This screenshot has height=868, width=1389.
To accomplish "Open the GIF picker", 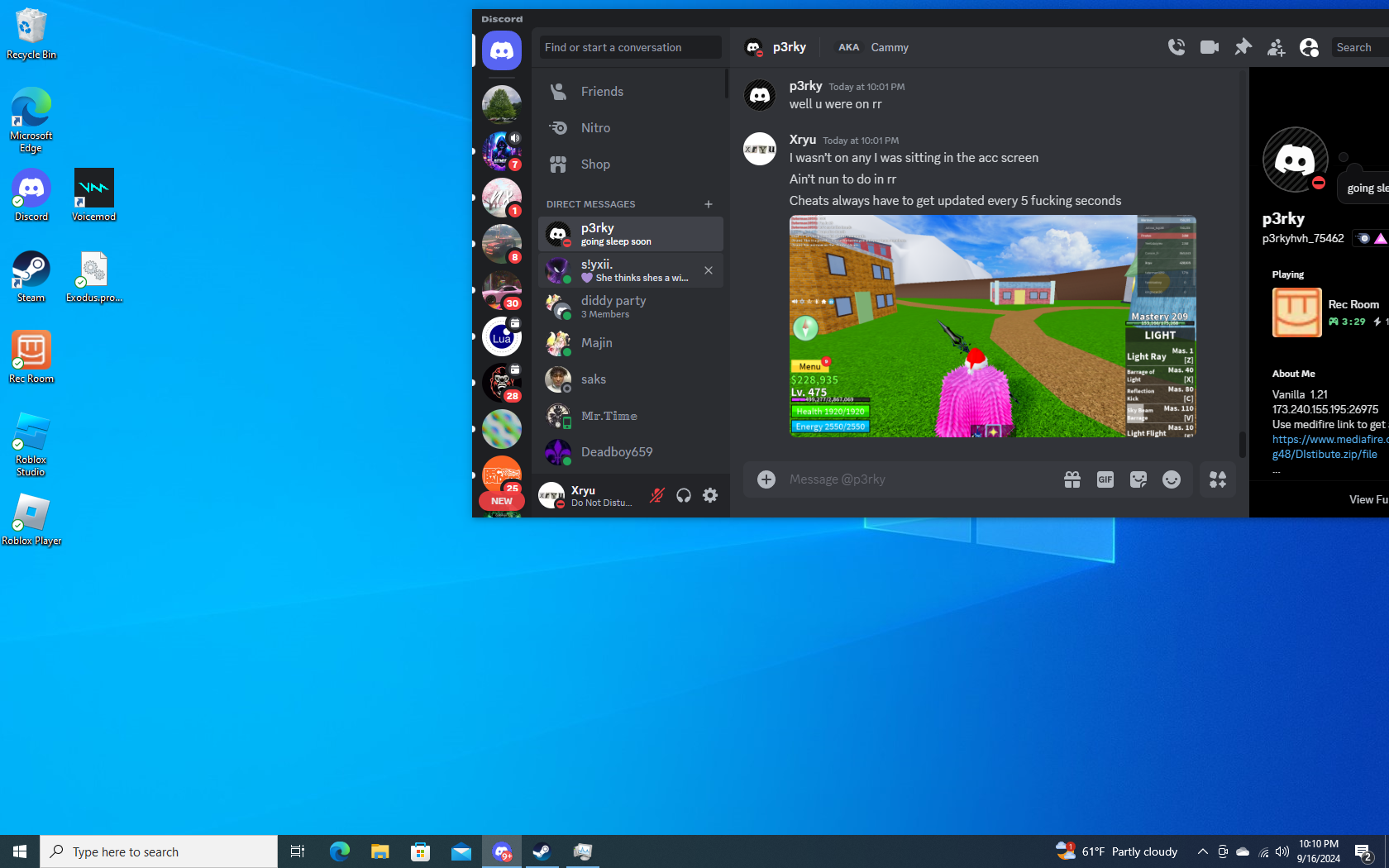I will click(x=1105, y=479).
